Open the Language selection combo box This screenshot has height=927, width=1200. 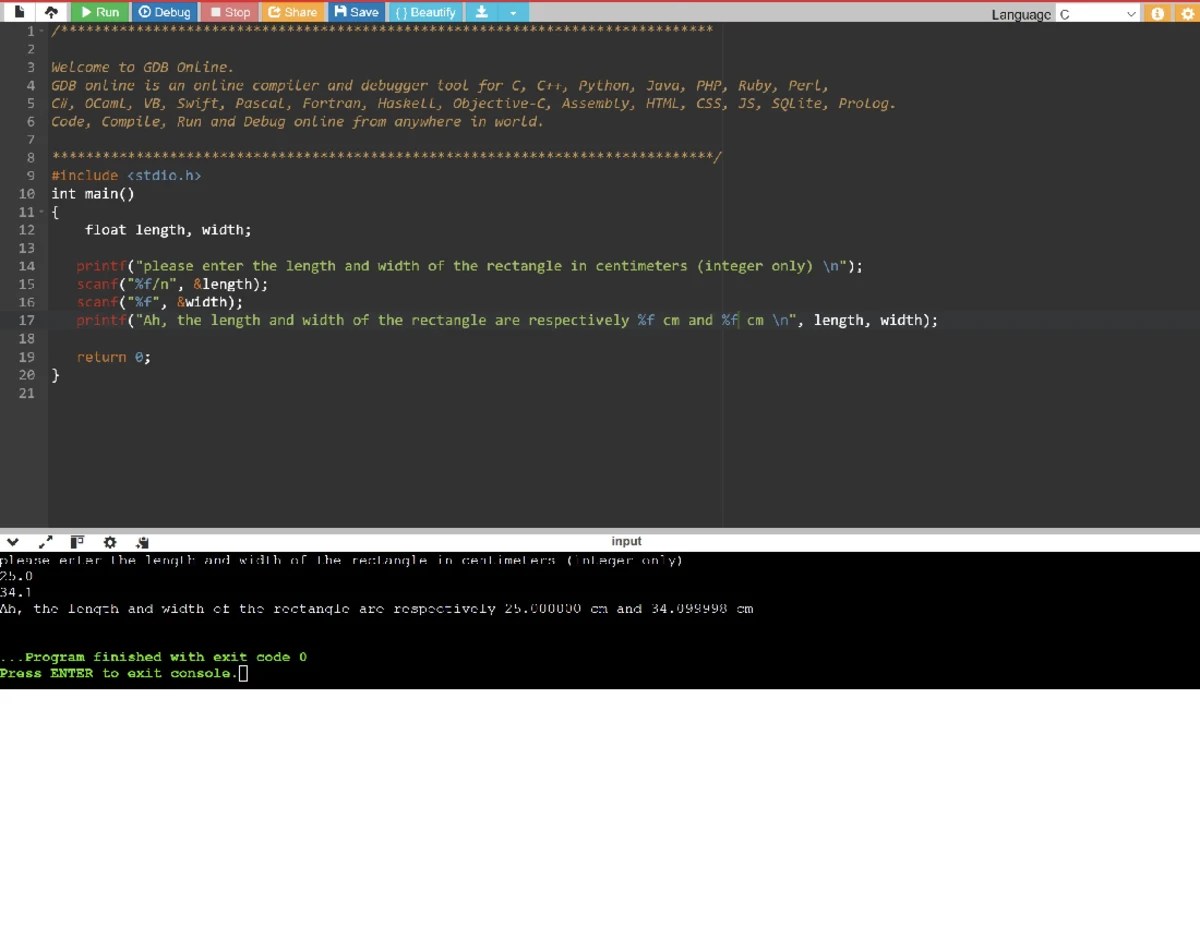coord(1098,14)
